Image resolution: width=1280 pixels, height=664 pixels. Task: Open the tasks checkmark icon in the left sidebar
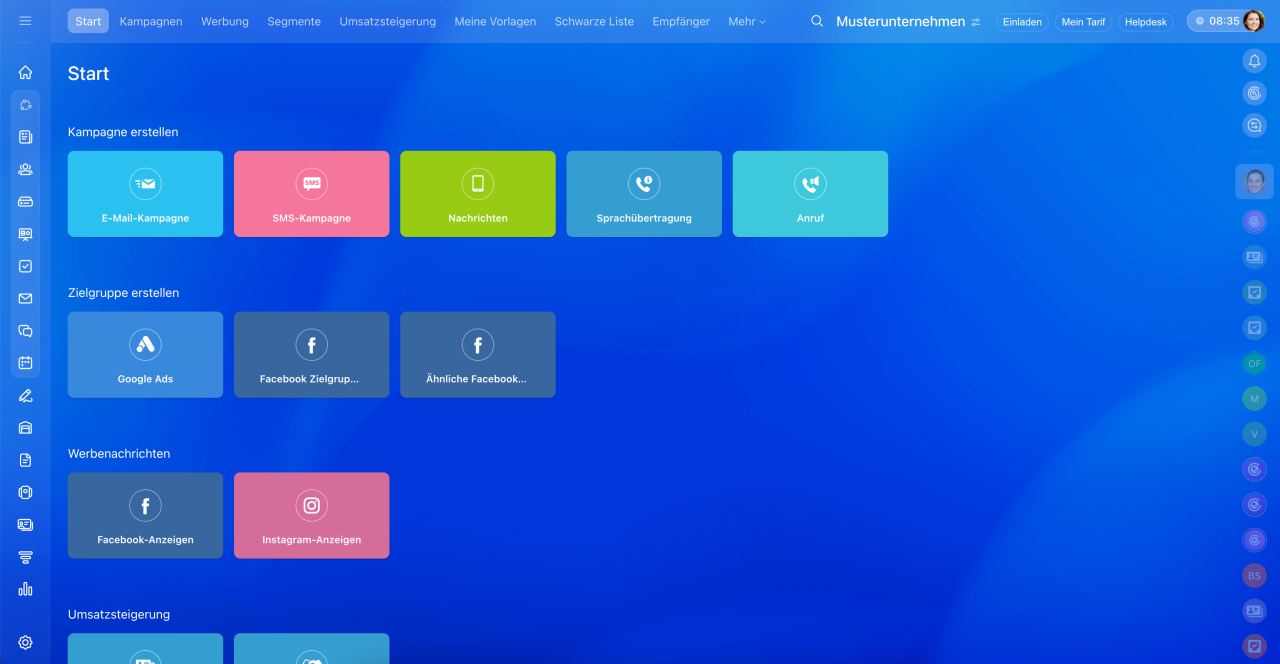[x=25, y=266]
